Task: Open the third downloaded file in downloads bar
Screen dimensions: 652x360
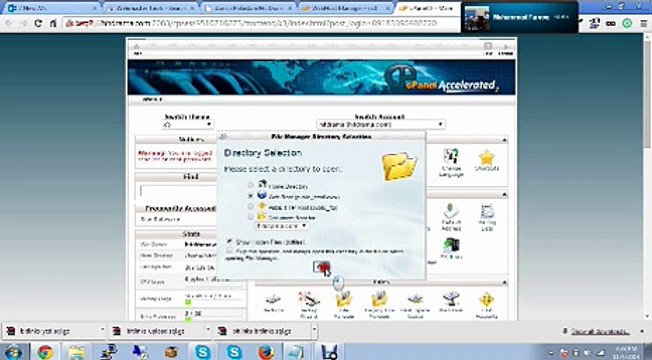Action: click(x=261, y=331)
